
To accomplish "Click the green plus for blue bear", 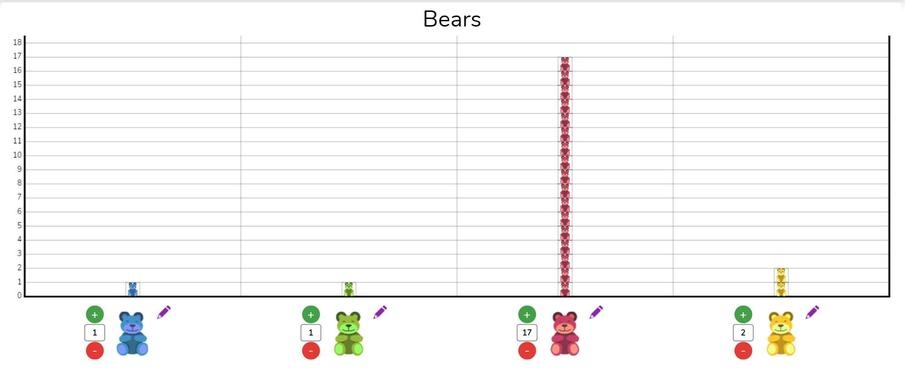I will click(95, 314).
